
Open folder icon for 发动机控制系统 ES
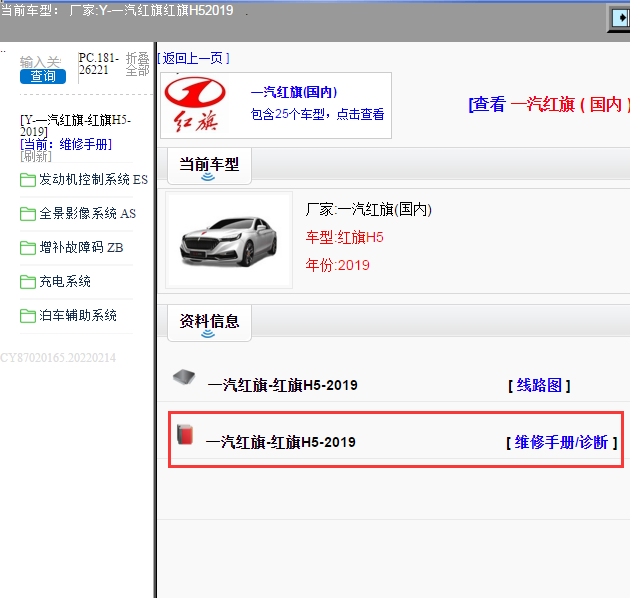coord(28,180)
